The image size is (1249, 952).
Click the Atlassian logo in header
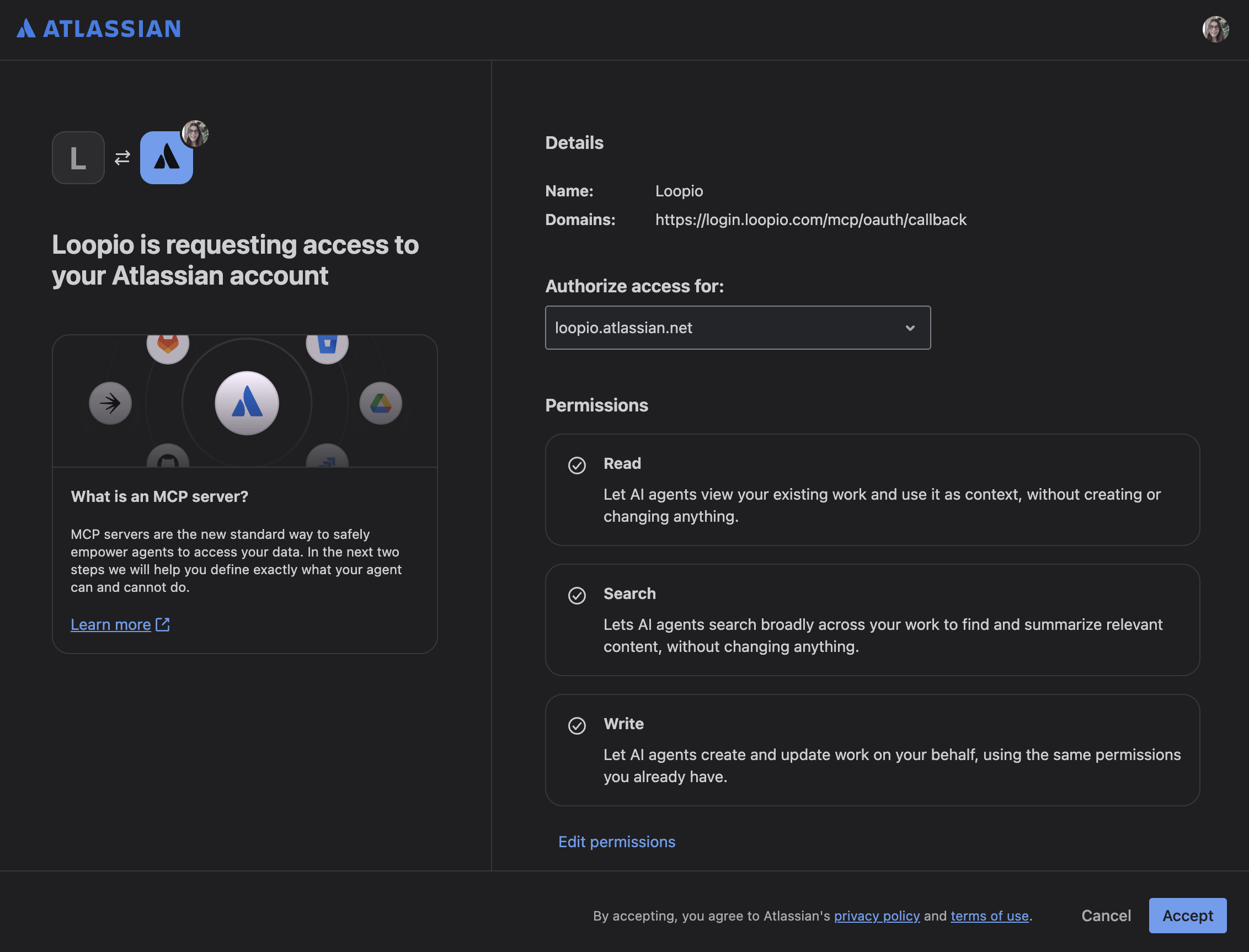99,28
